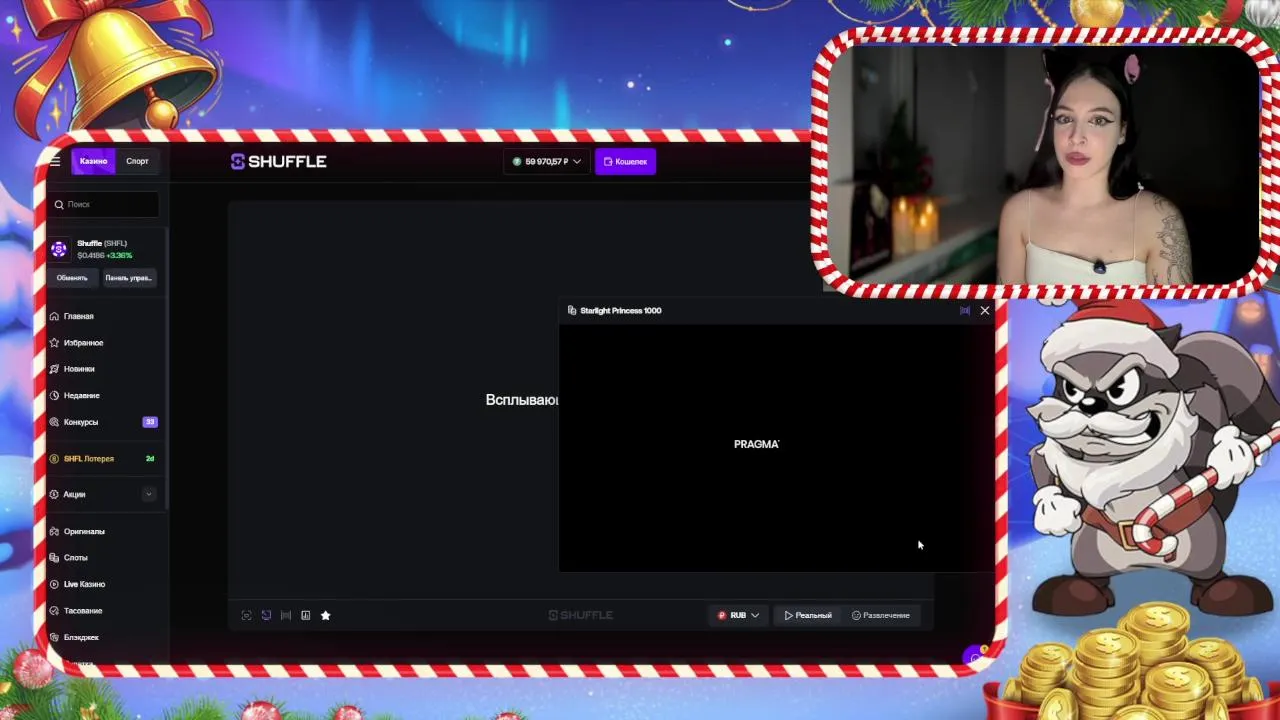Open Слоты slots category
The image size is (1280, 720).
click(76, 557)
